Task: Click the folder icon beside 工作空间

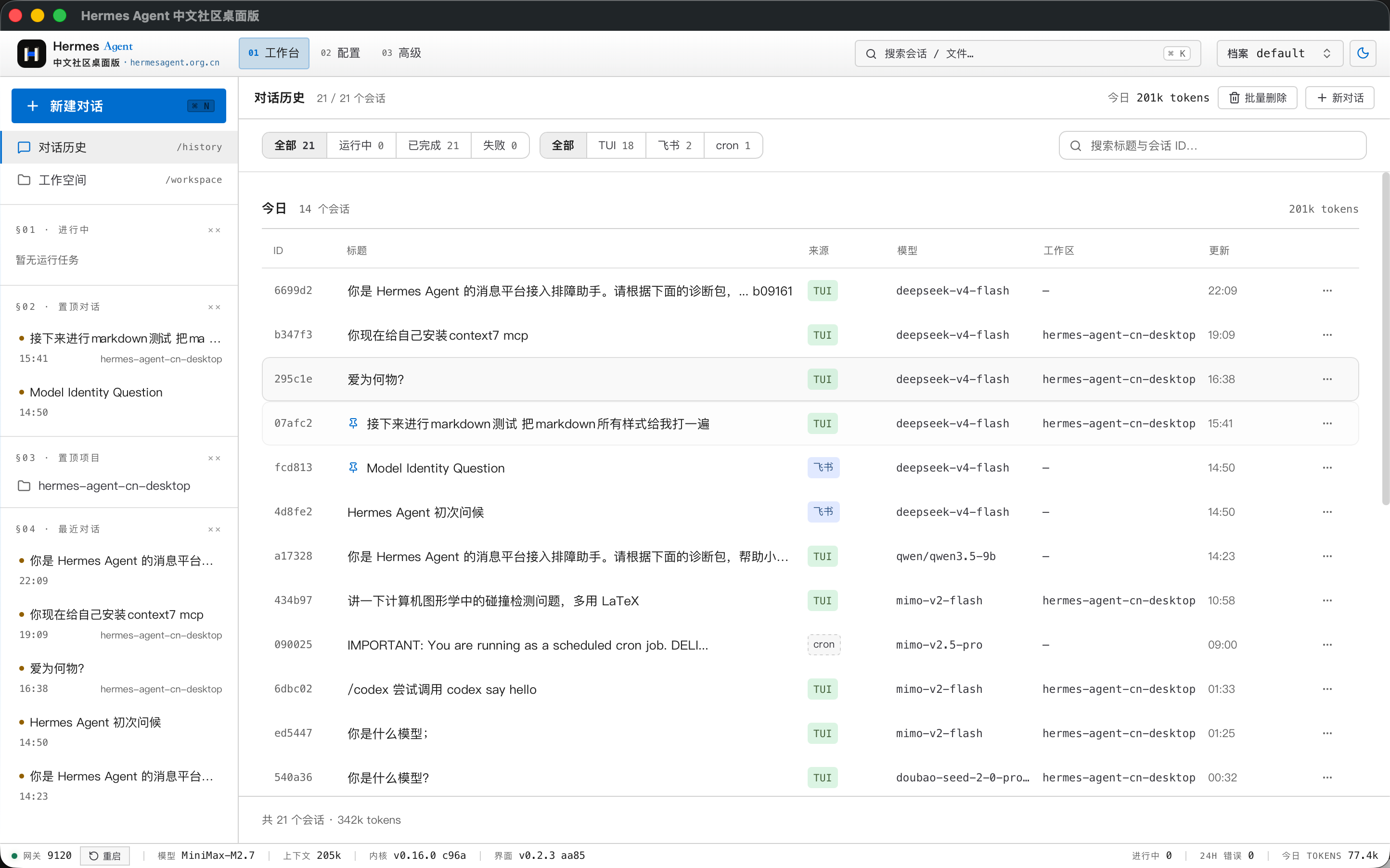Action: (x=24, y=179)
